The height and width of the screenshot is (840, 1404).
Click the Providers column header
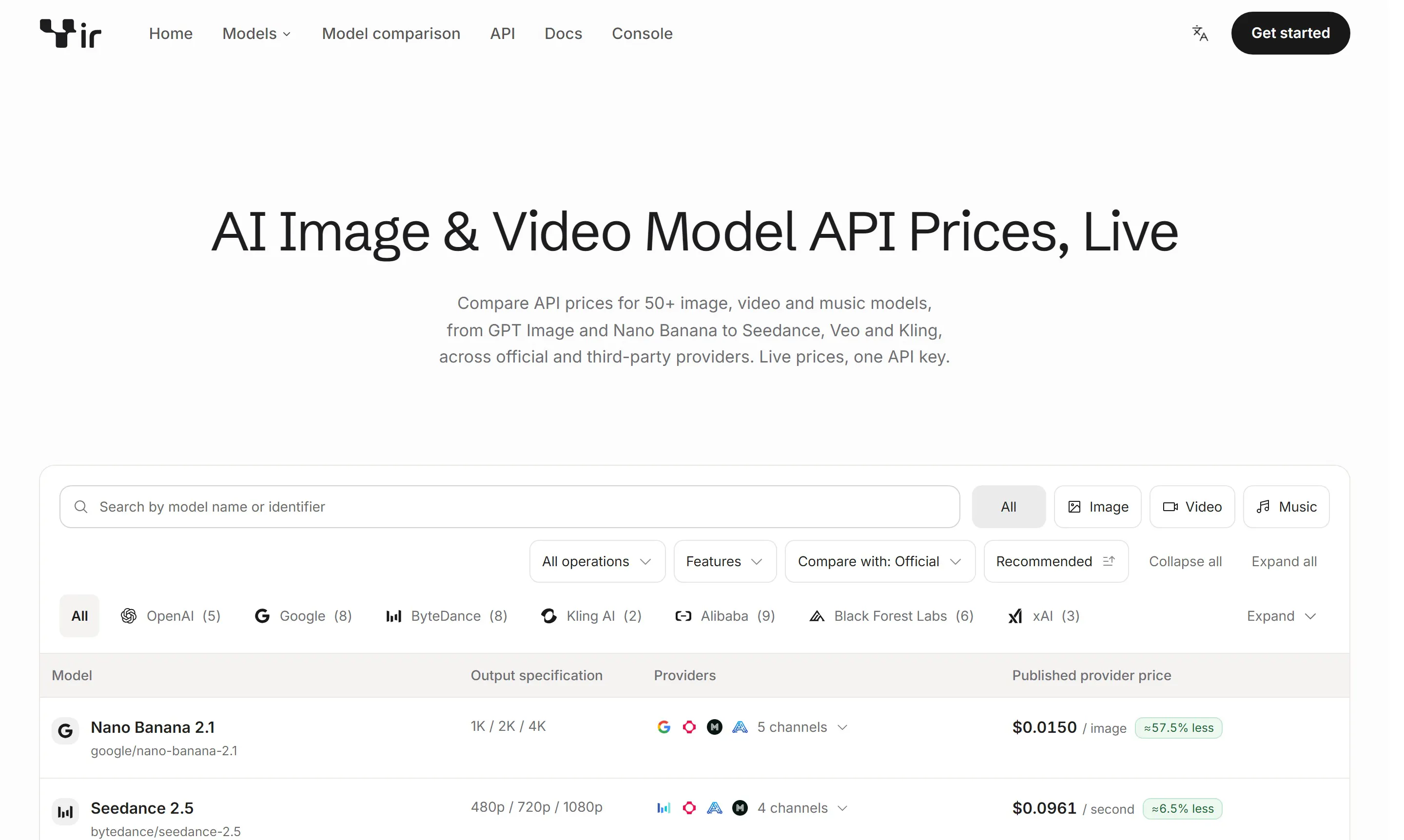(x=685, y=675)
